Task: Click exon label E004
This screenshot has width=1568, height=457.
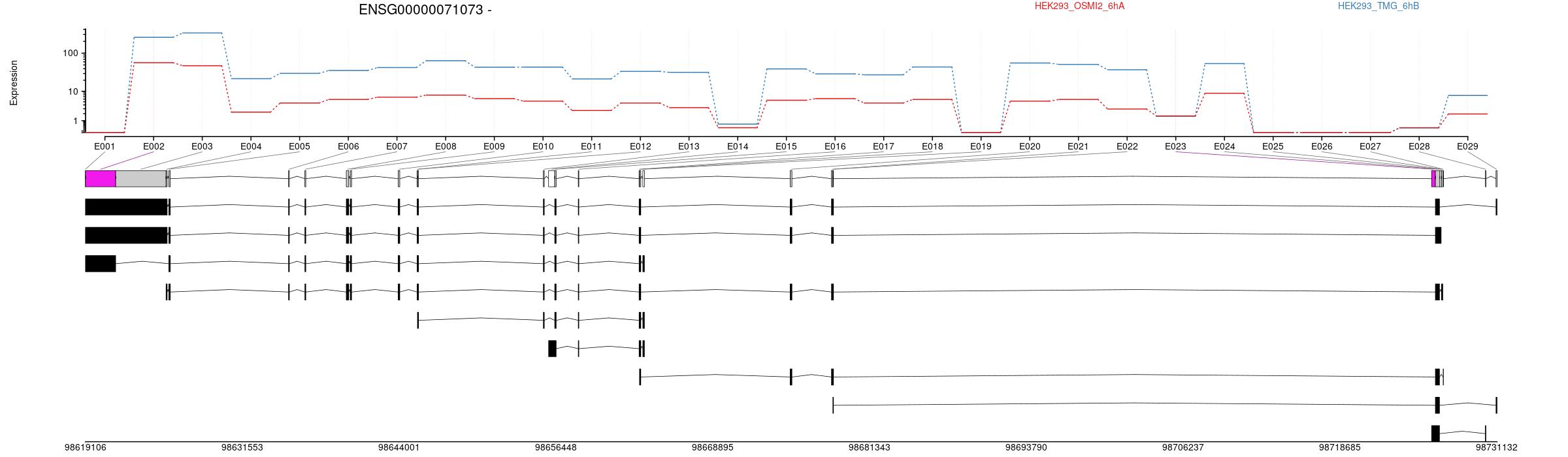Action: pos(251,146)
